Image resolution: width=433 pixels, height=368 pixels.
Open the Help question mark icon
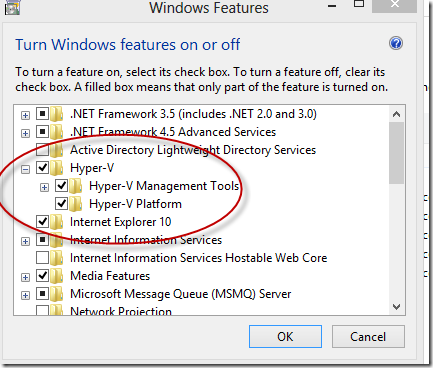pos(396,43)
